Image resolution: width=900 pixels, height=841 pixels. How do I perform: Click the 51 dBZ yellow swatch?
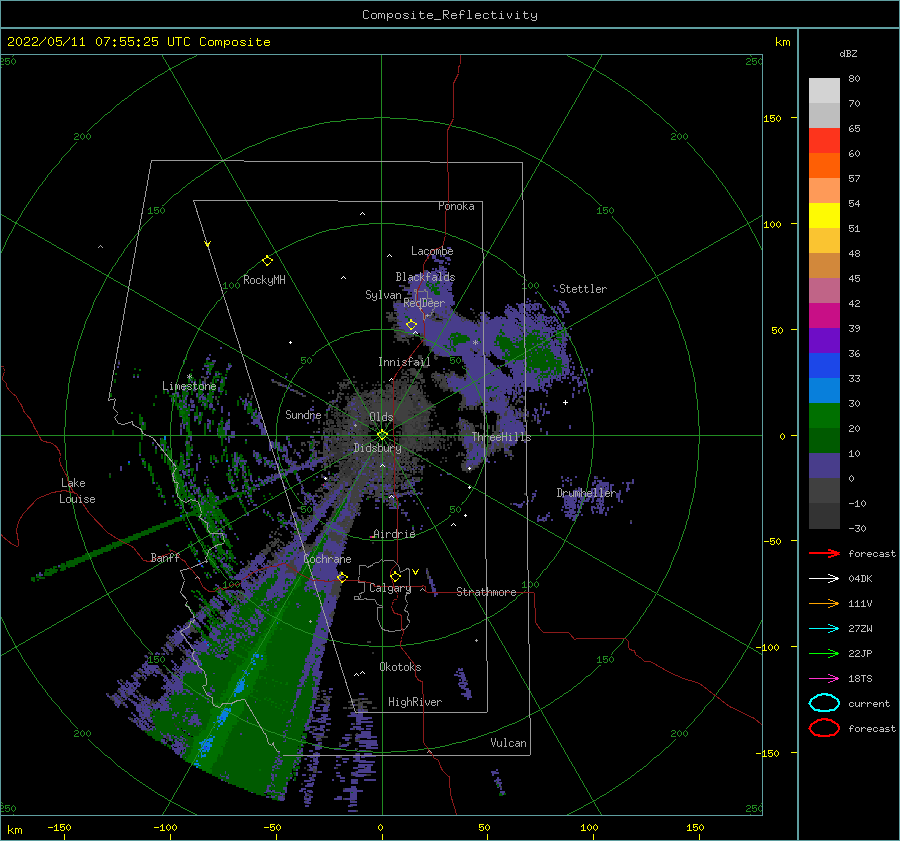[x=824, y=215]
